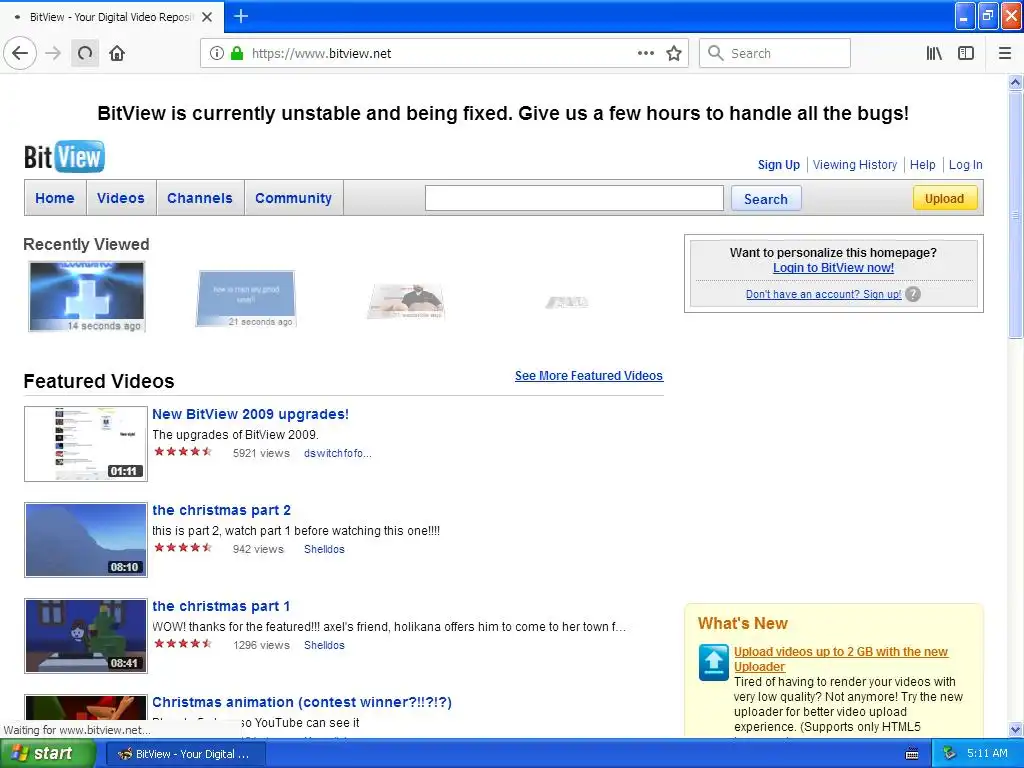Open the Home tab on BitView
The width and height of the screenshot is (1024, 768).
(x=55, y=198)
